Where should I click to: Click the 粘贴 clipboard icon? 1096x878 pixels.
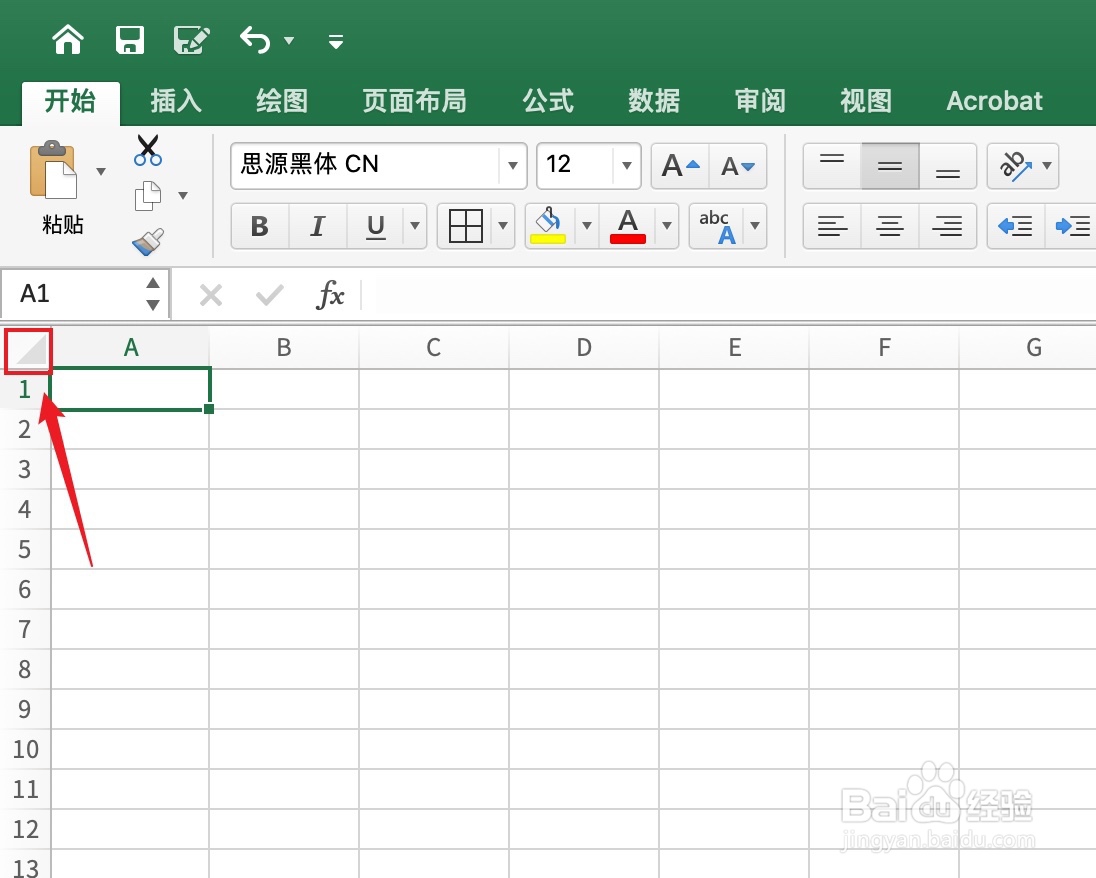[53, 170]
